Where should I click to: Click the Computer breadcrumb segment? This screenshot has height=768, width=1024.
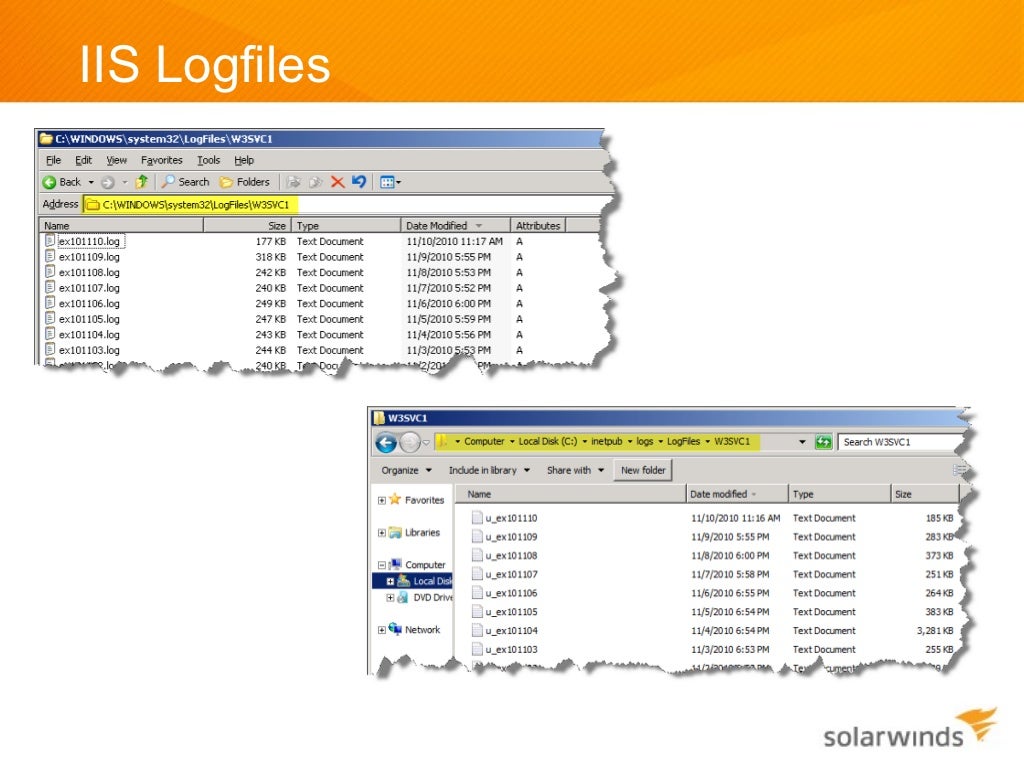(484, 441)
